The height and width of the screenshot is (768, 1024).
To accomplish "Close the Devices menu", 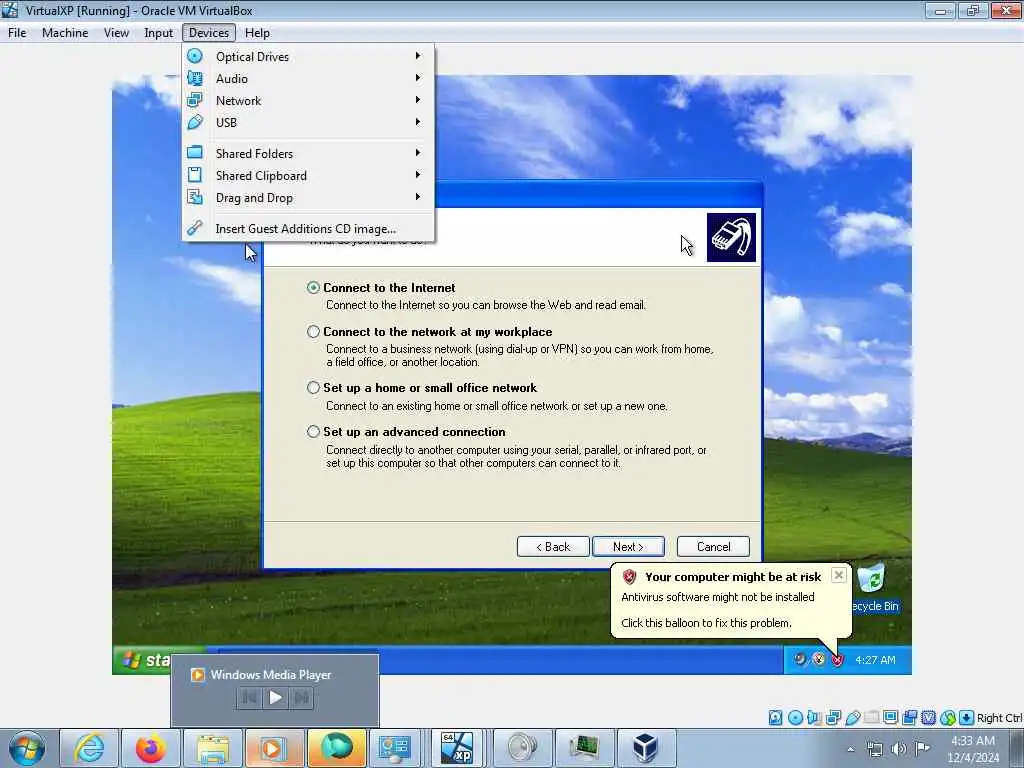I will pyautogui.click(x=209, y=33).
